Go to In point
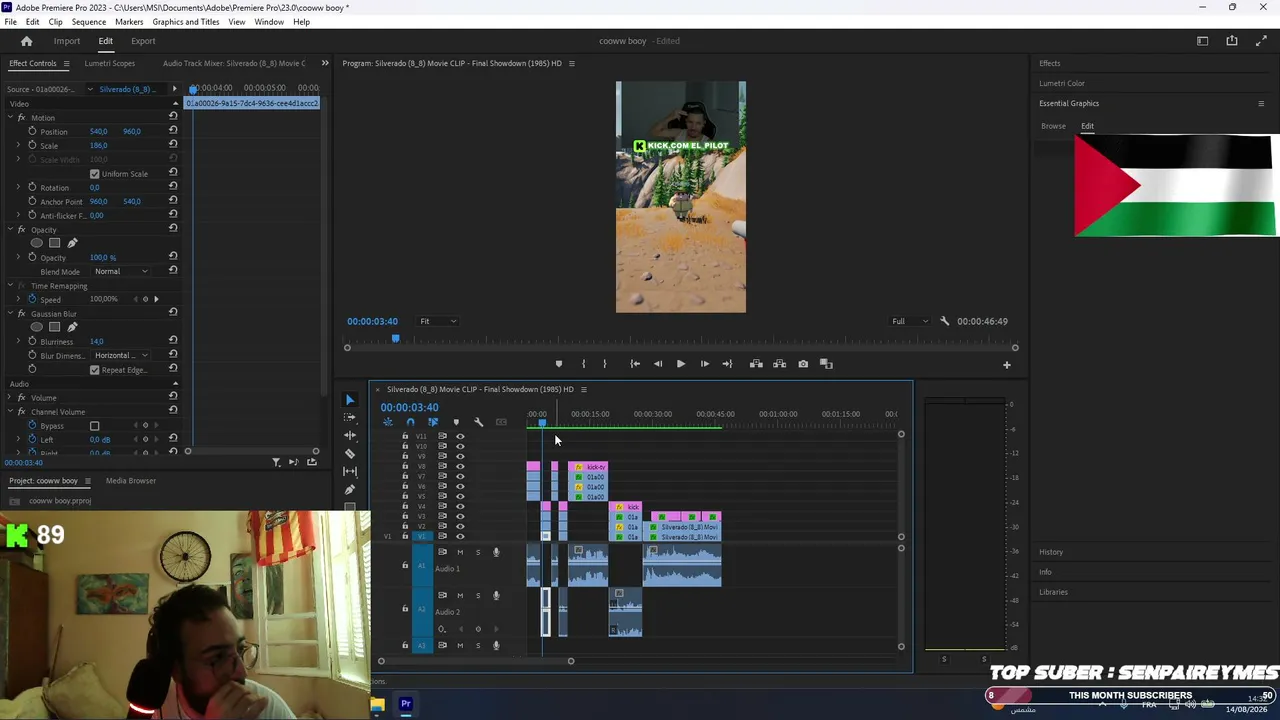 click(x=635, y=364)
